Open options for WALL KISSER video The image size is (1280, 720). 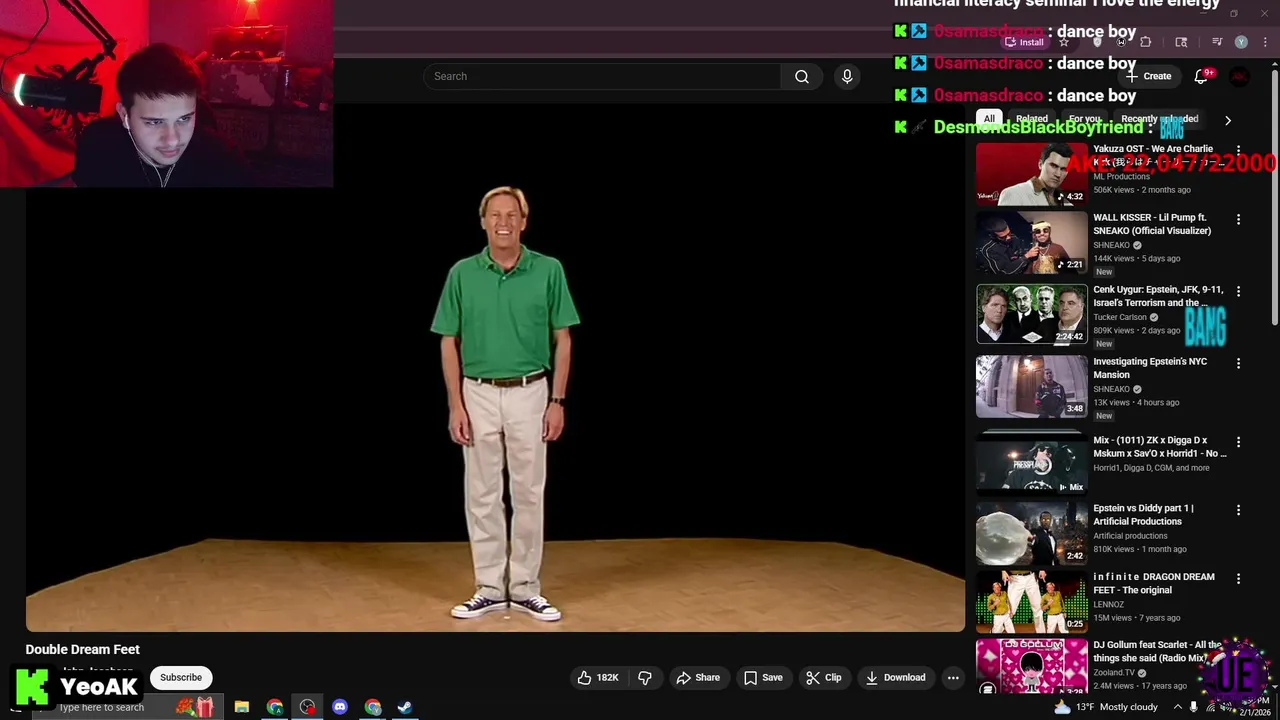[x=1238, y=219]
